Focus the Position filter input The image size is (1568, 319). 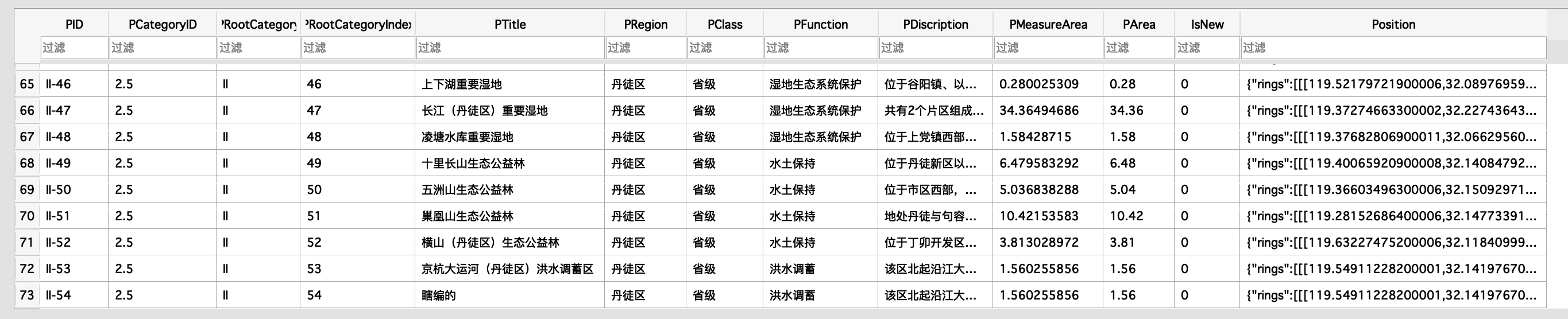[x=1393, y=48]
